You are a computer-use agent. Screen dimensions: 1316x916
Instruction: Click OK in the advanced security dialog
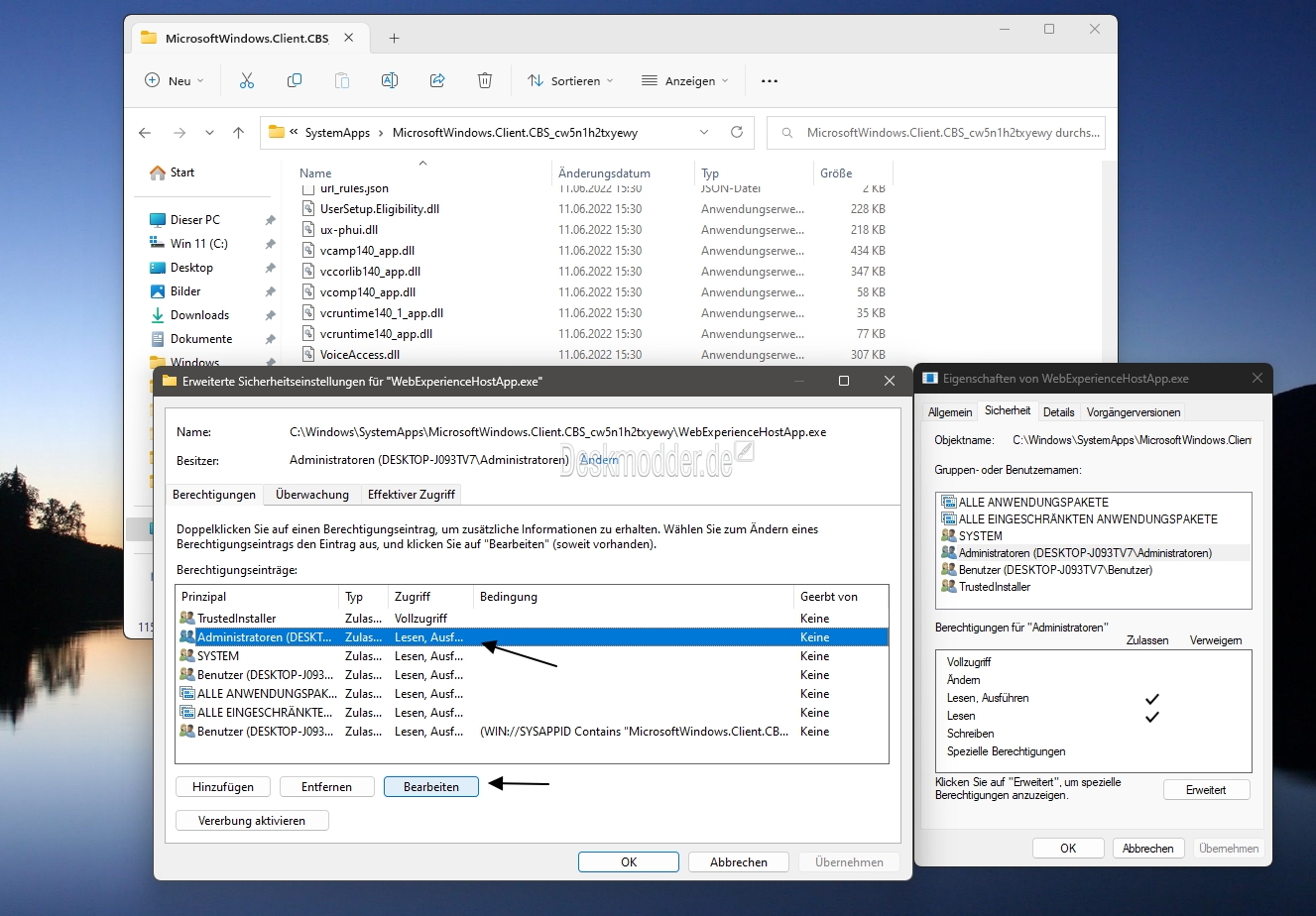point(629,862)
